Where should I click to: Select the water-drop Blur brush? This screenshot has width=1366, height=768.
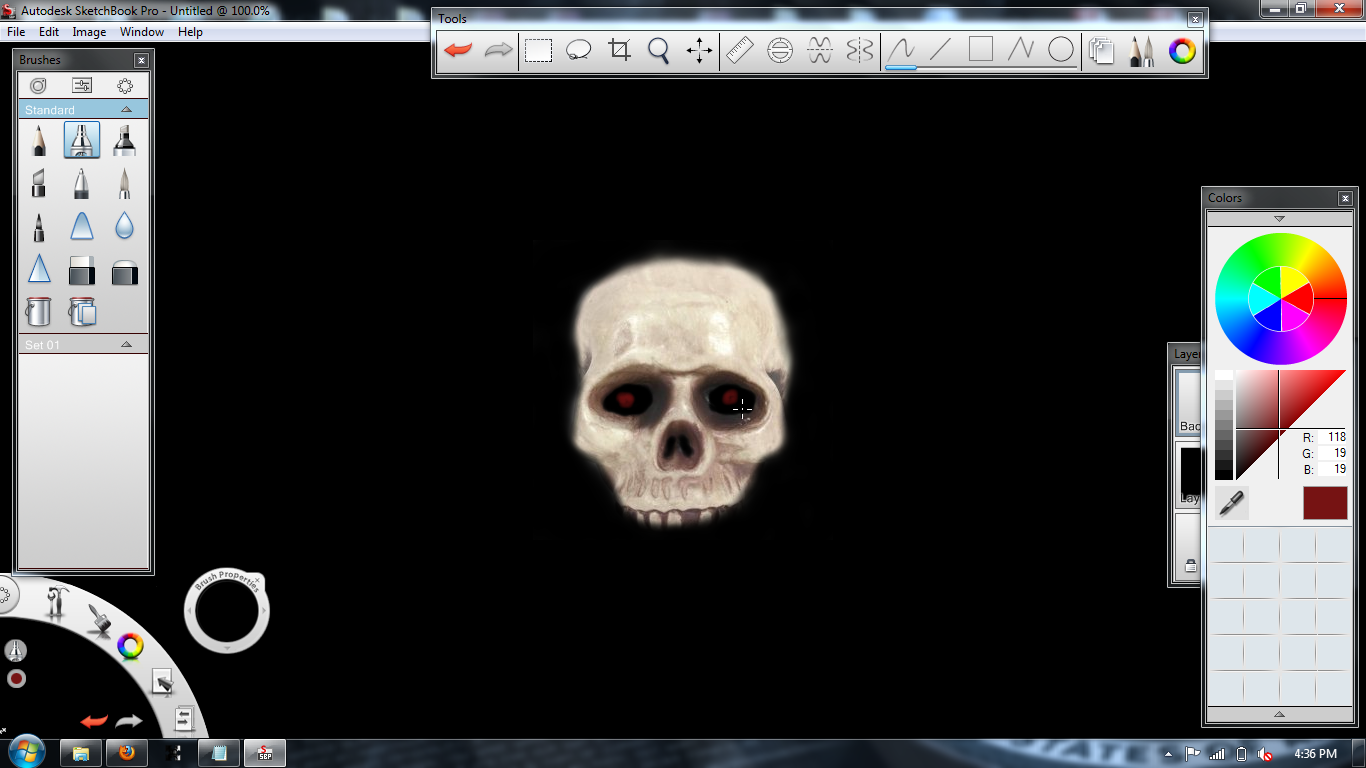[x=124, y=227]
